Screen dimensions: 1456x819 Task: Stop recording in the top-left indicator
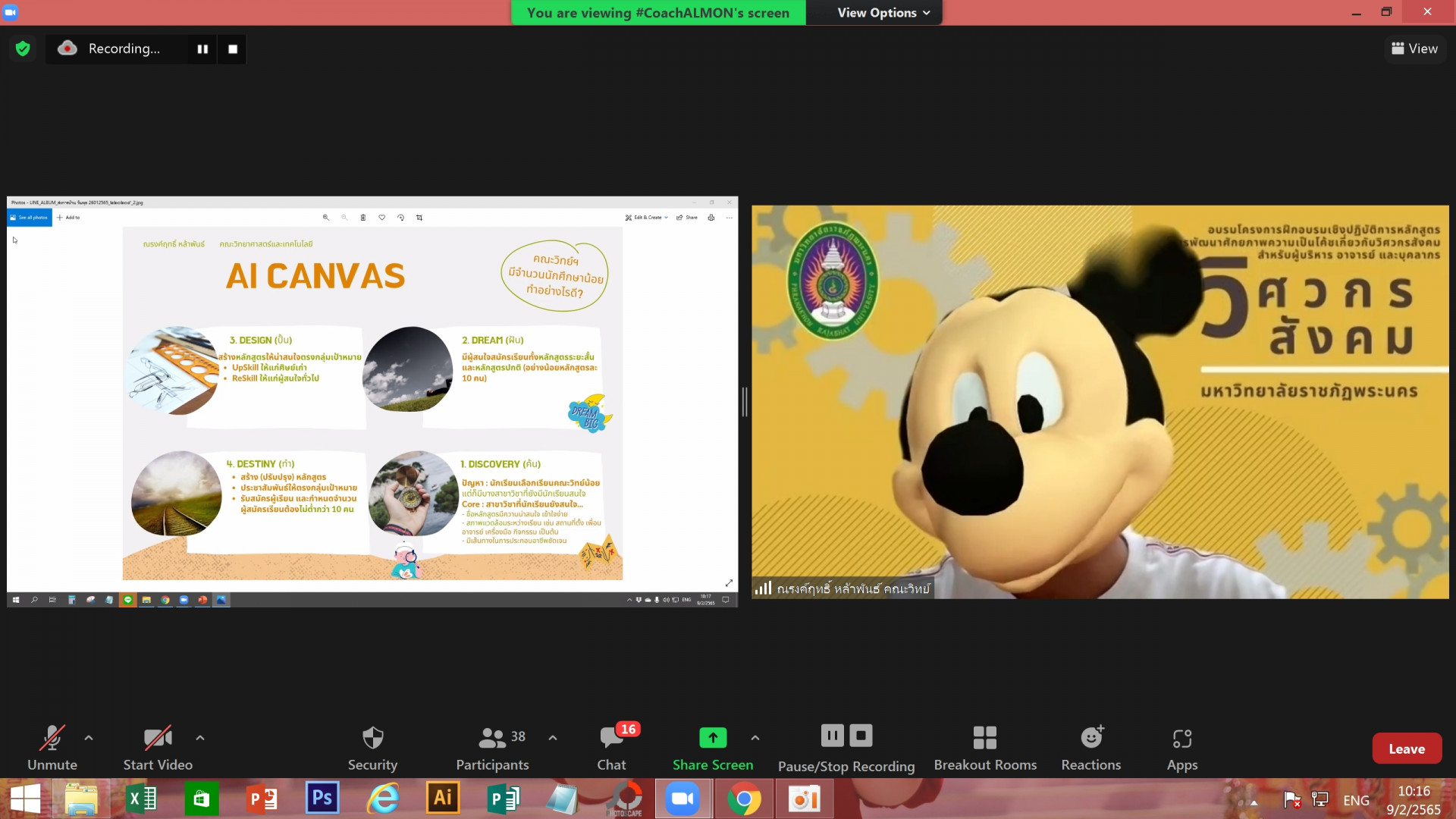(x=233, y=49)
